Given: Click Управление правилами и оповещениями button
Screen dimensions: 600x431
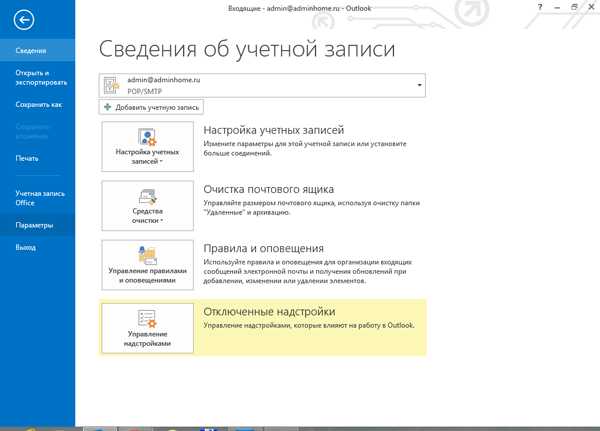Looking at the screenshot, I should [148, 265].
